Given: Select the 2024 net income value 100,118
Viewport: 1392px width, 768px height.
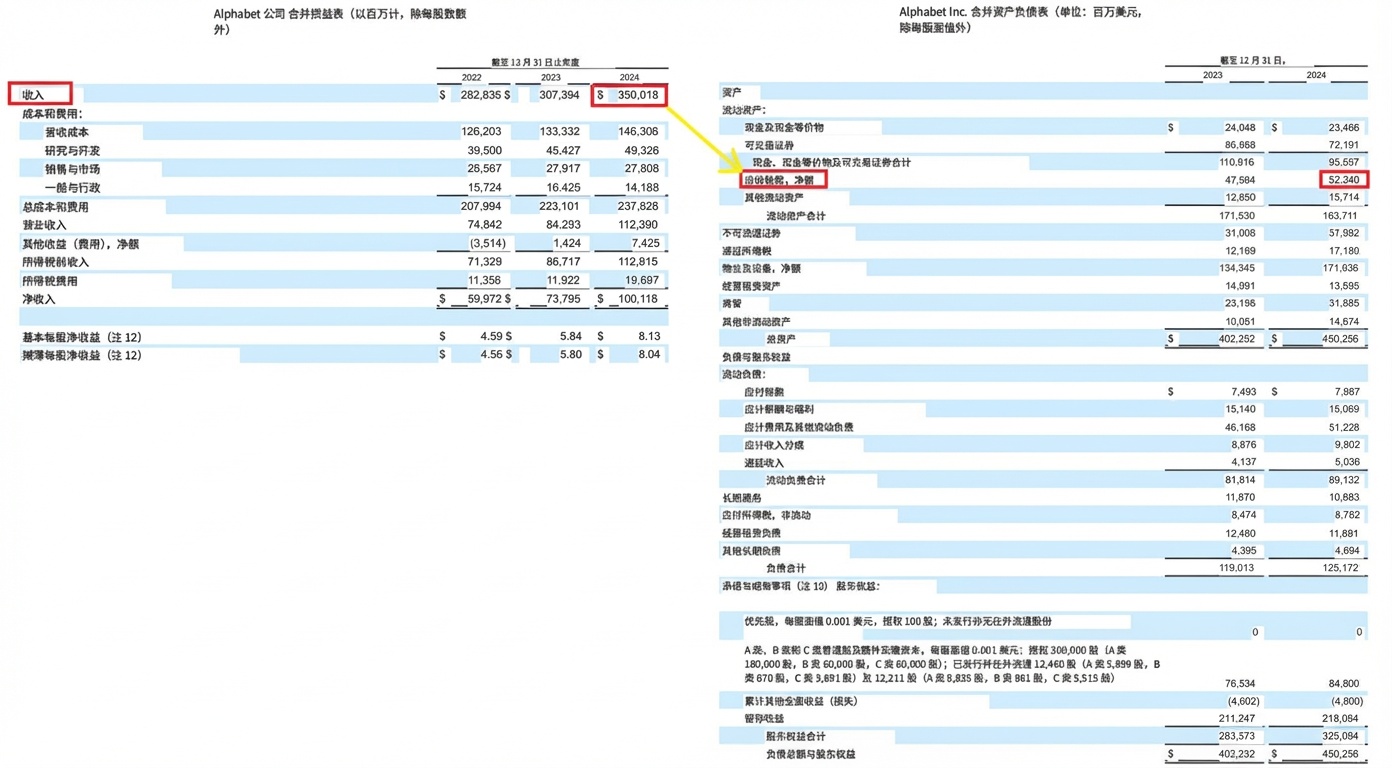Looking at the screenshot, I should coord(638,299).
